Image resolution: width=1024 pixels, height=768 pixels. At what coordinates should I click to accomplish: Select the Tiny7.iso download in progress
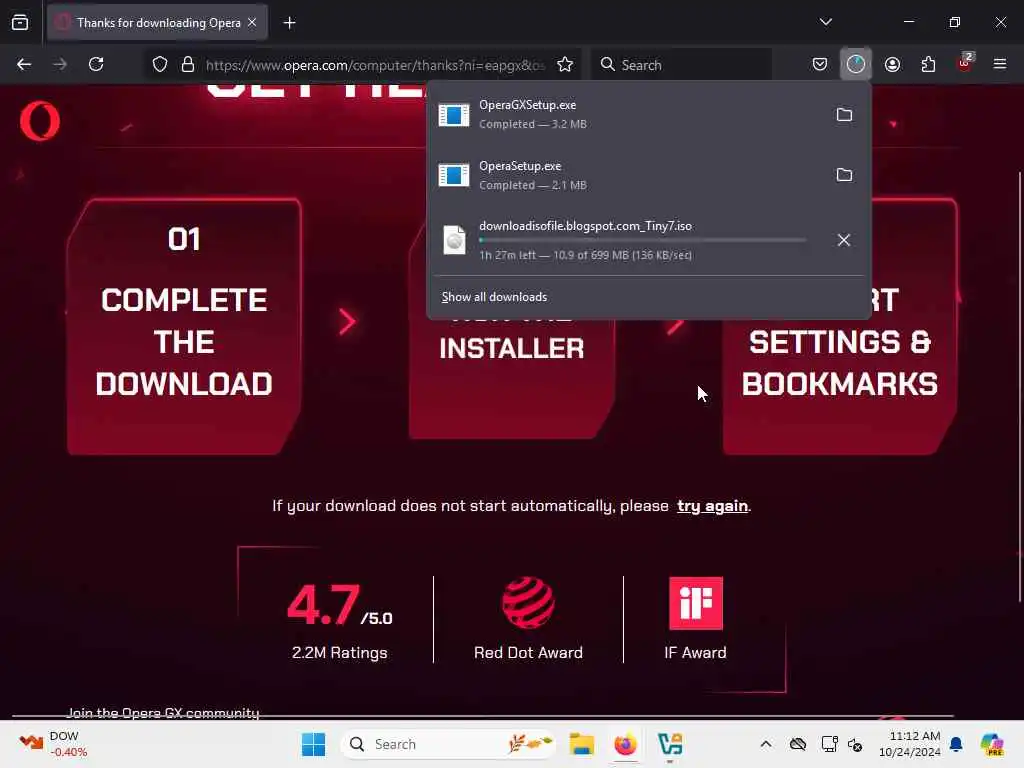pyautogui.click(x=627, y=240)
